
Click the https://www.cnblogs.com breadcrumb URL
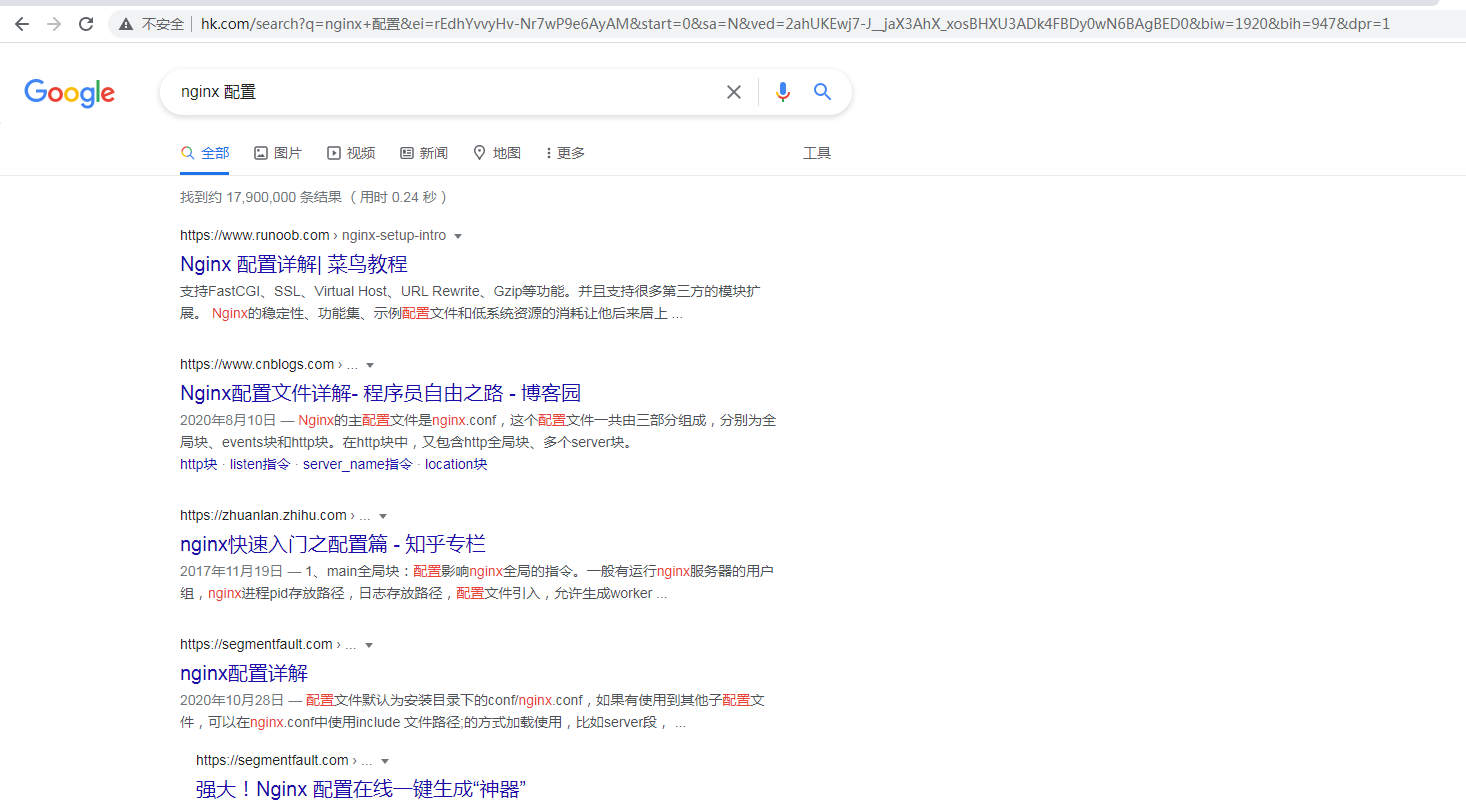point(257,364)
